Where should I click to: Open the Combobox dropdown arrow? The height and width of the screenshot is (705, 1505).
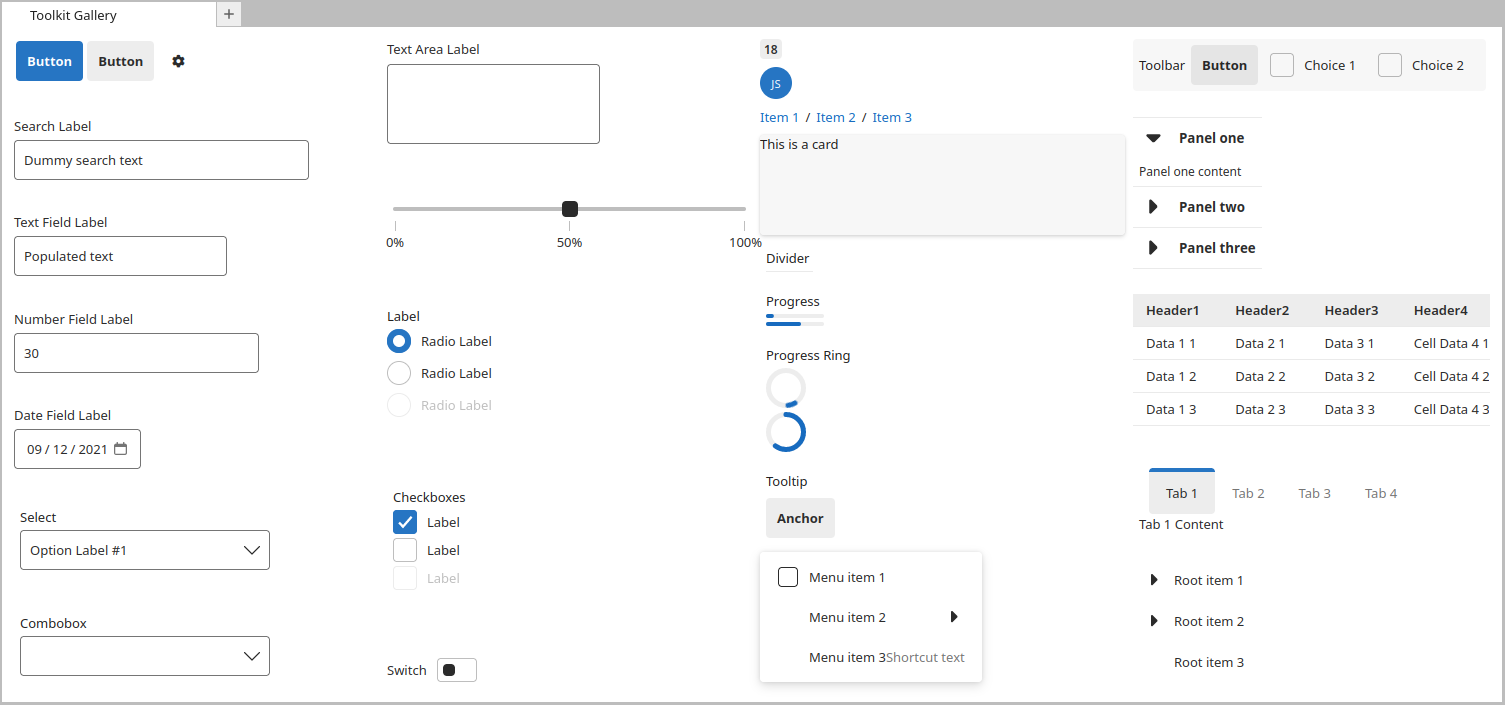point(252,656)
